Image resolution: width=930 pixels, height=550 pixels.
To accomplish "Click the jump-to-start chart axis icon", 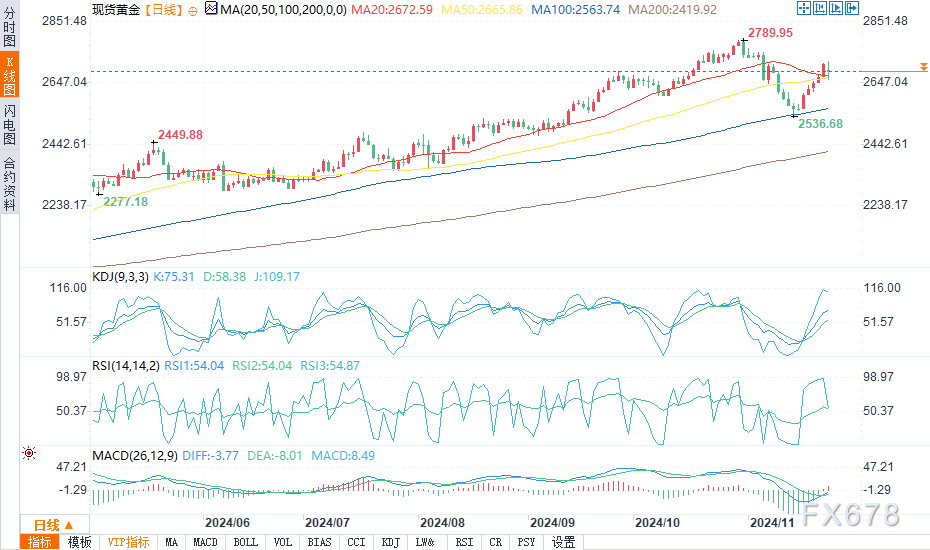I will 820,8.
